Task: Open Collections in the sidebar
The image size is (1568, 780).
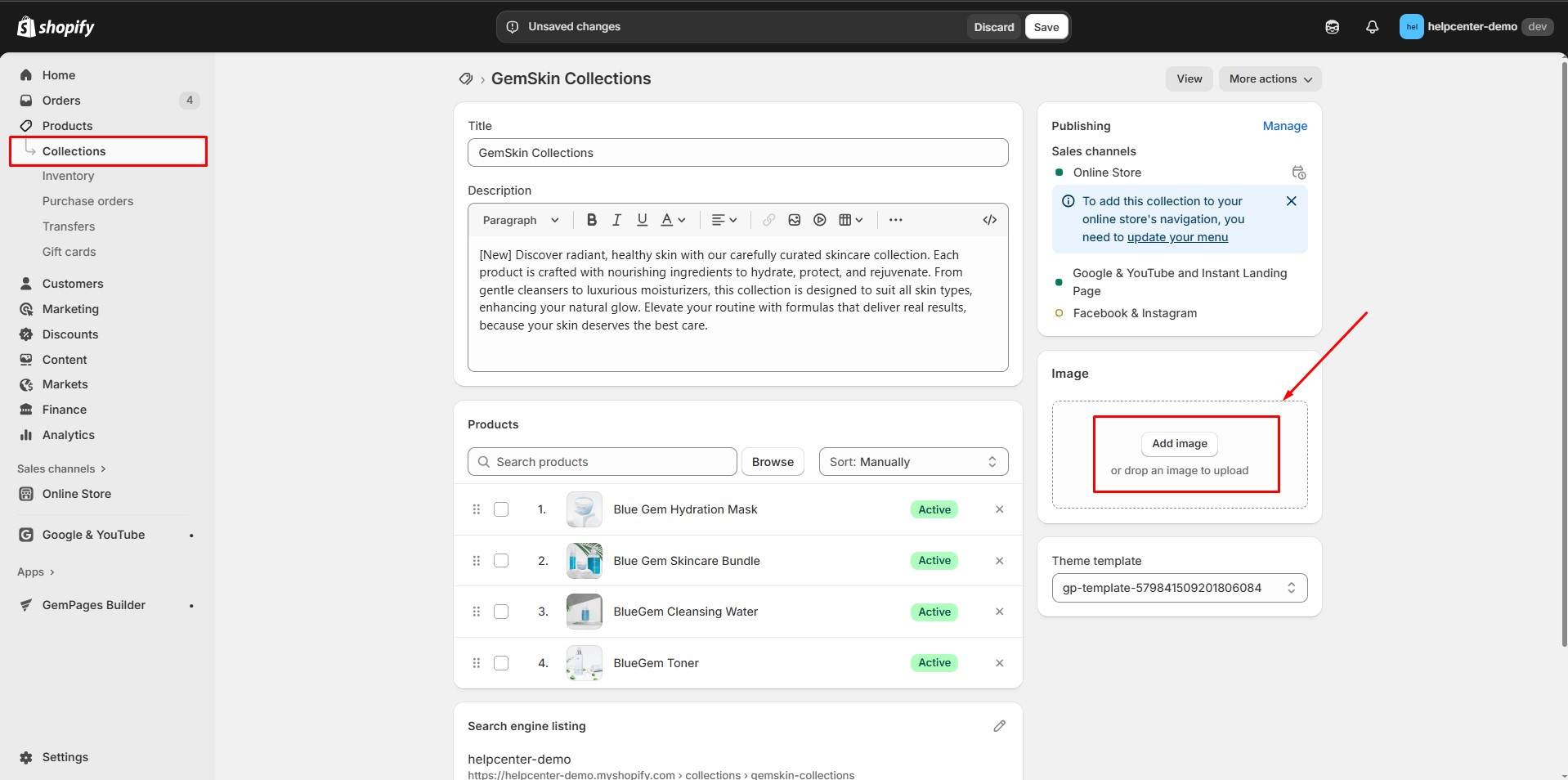Action: [x=74, y=151]
